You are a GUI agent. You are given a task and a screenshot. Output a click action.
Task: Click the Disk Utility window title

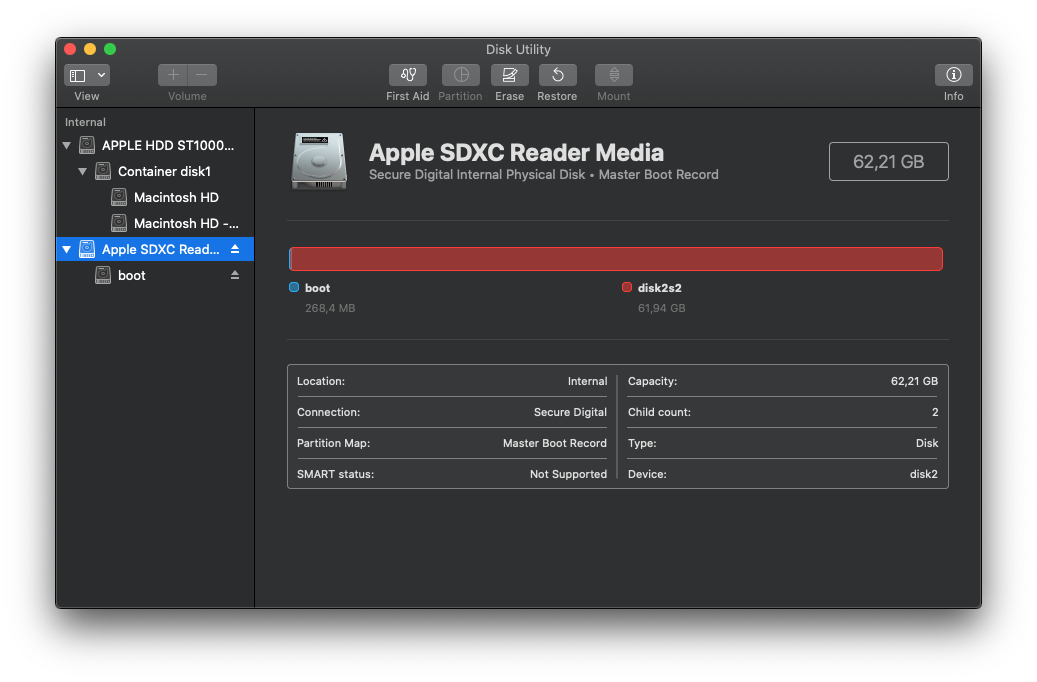point(518,50)
